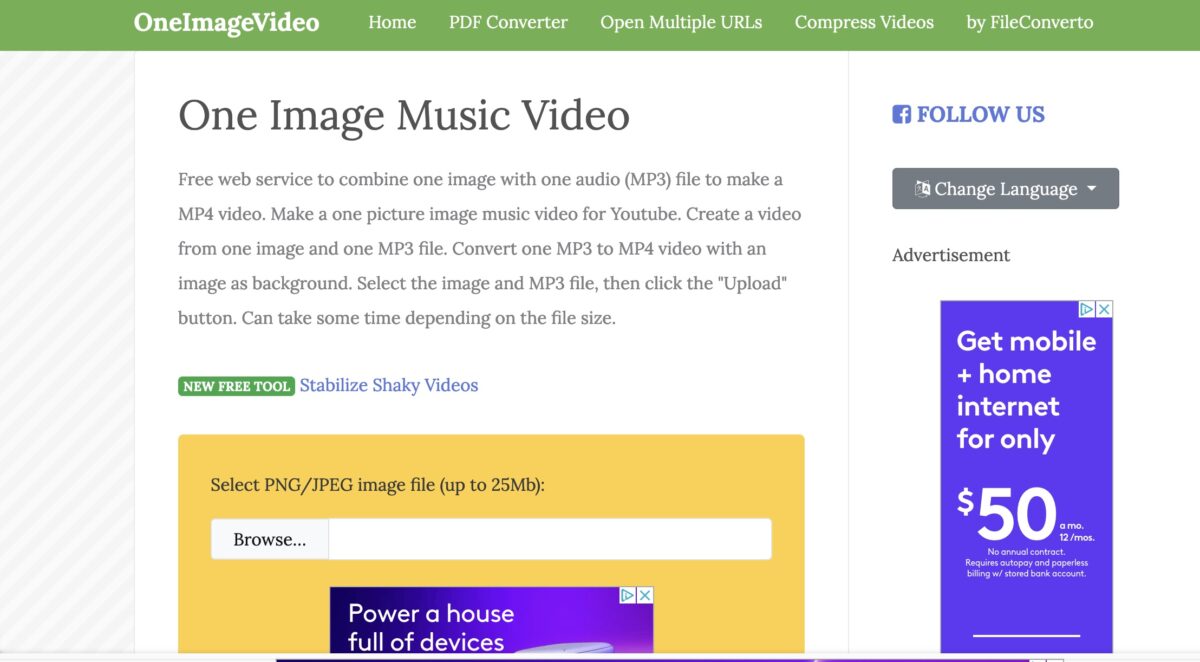Open the Power a house full of devices ad
Screen dimensions: 1200x662
pos(491,621)
